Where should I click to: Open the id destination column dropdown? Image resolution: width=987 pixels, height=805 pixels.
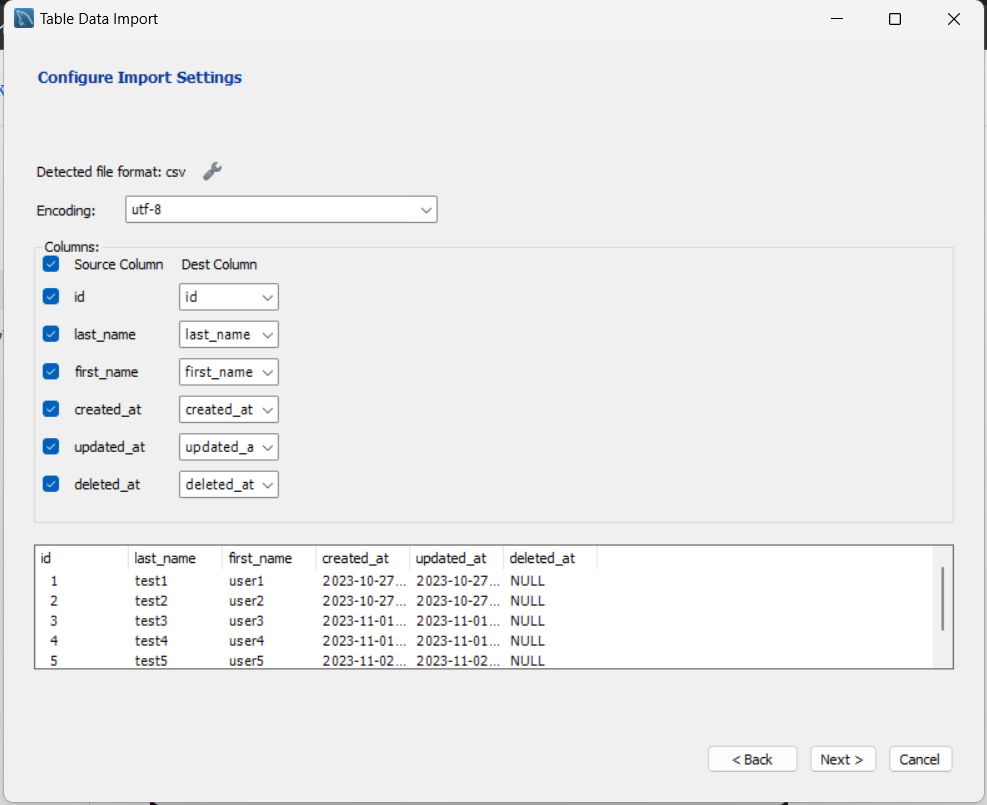coord(229,297)
